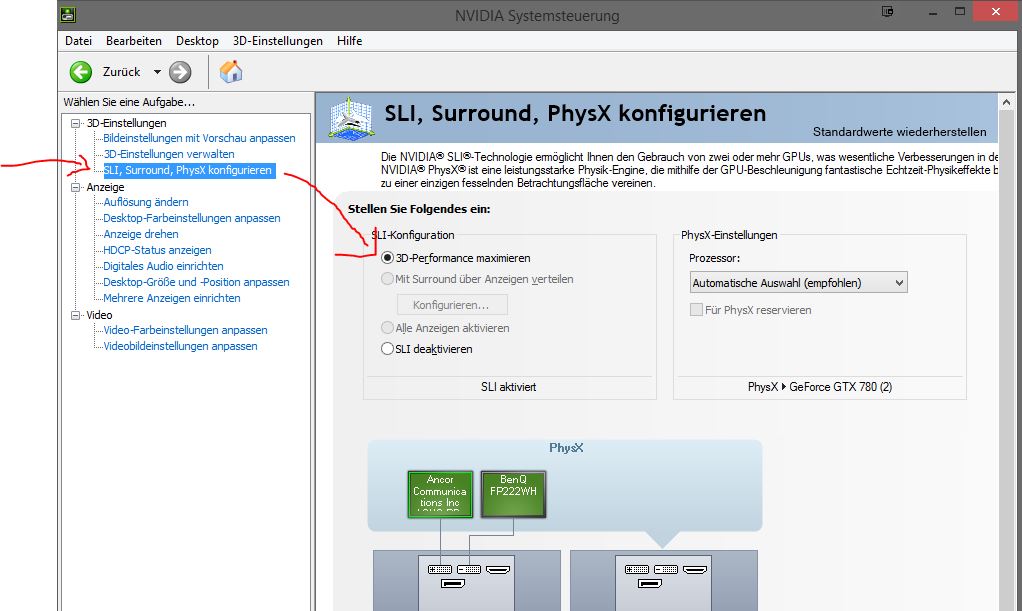Click the 'PhysX ▸ GeForce GTX 780 (2)' text
This screenshot has height=611, width=1022.
point(820,387)
